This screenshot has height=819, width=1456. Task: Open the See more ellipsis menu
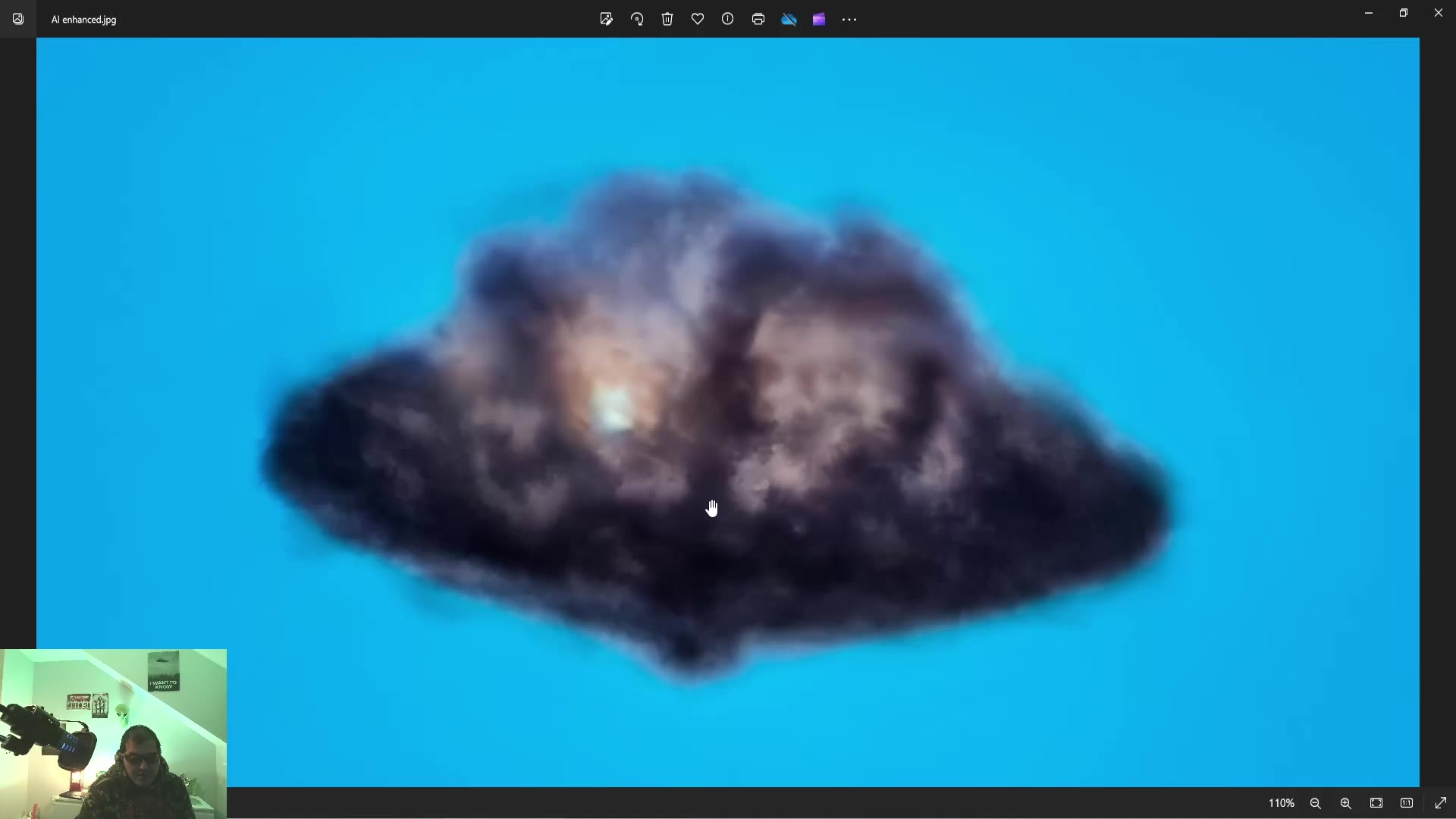[849, 19]
